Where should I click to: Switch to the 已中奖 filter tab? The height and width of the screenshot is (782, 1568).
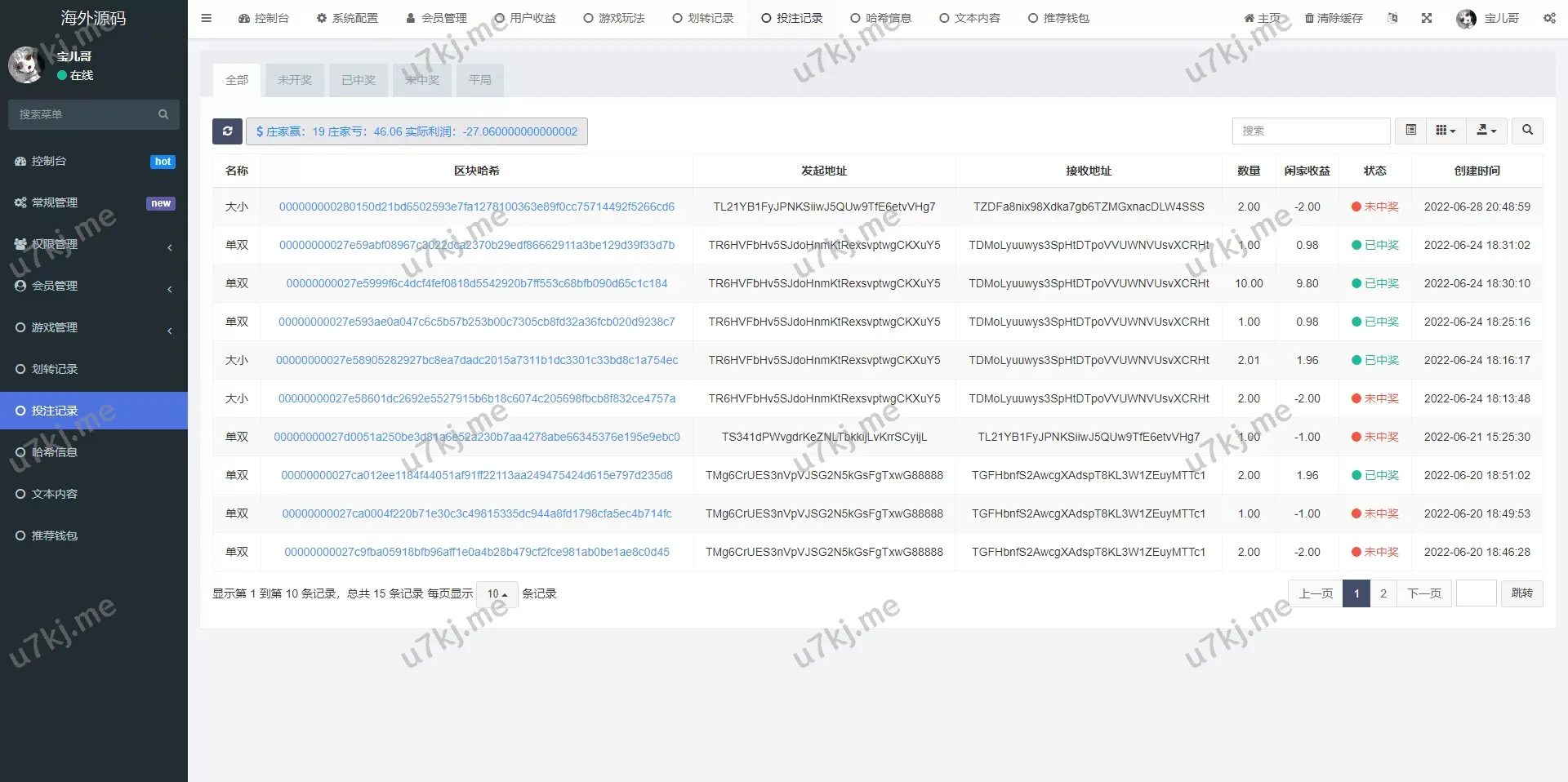click(x=359, y=80)
